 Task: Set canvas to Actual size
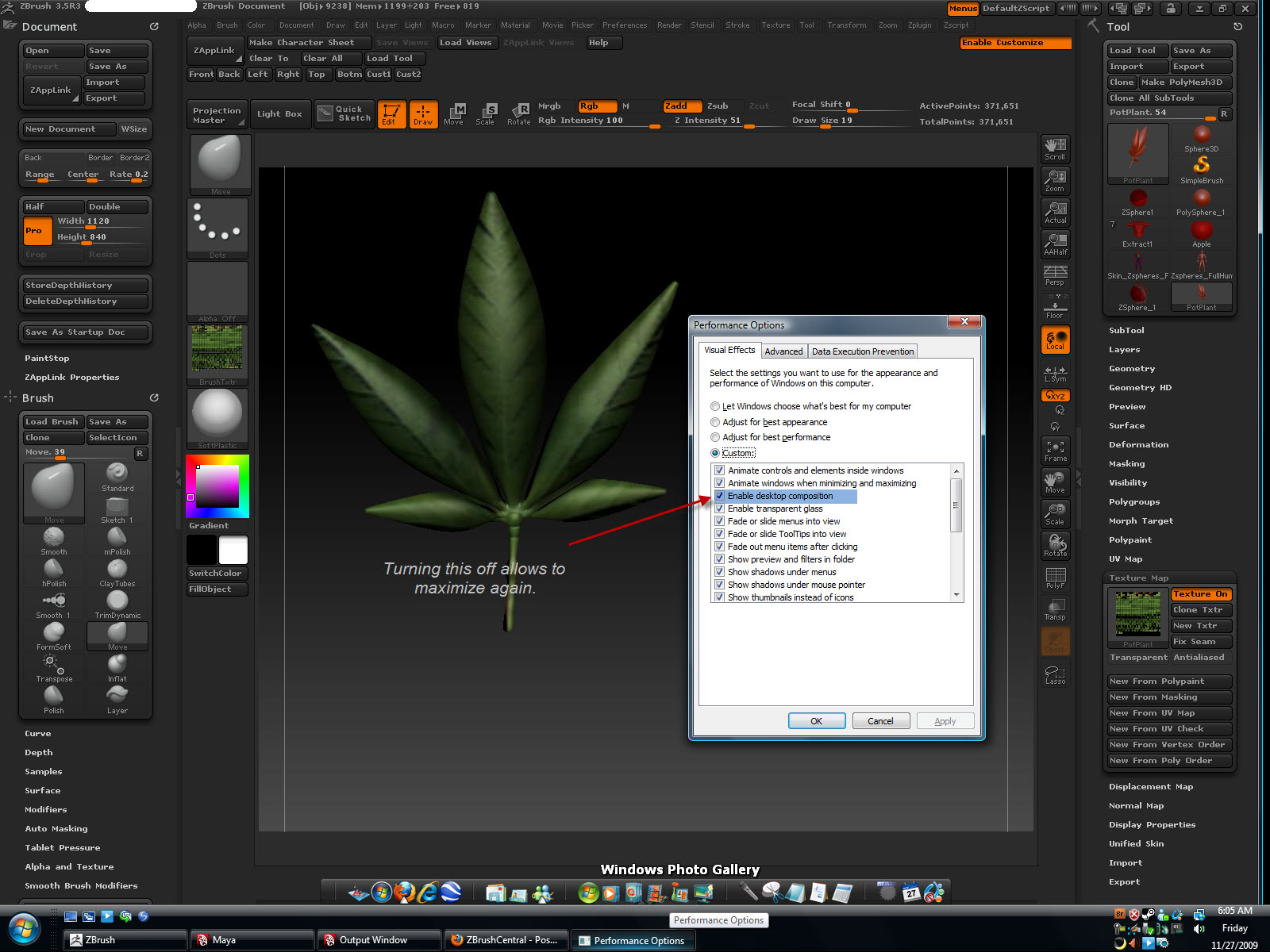click(1055, 213)
